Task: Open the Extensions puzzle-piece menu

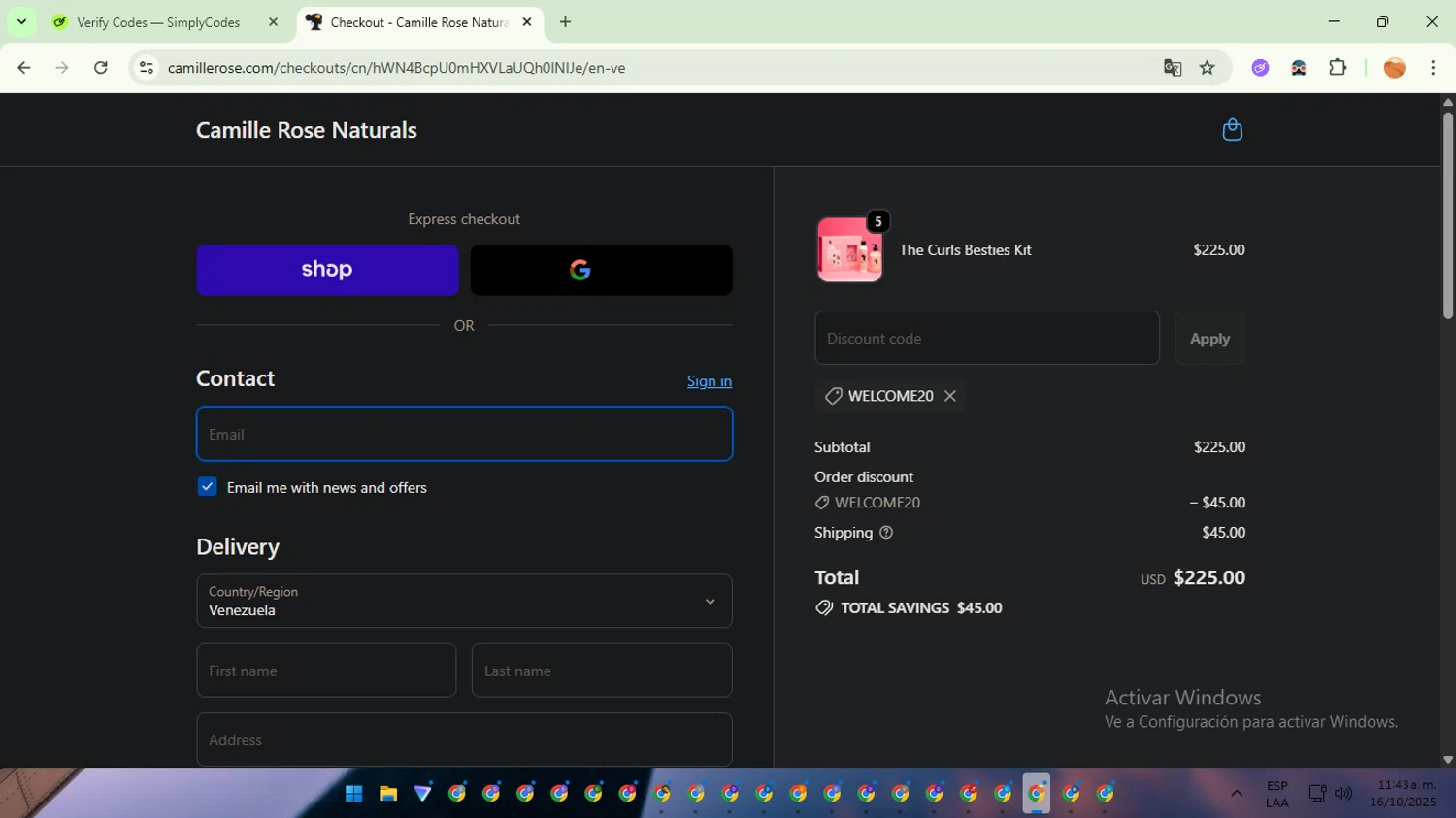Action: pyautogui.click(x=1338, y=68)
